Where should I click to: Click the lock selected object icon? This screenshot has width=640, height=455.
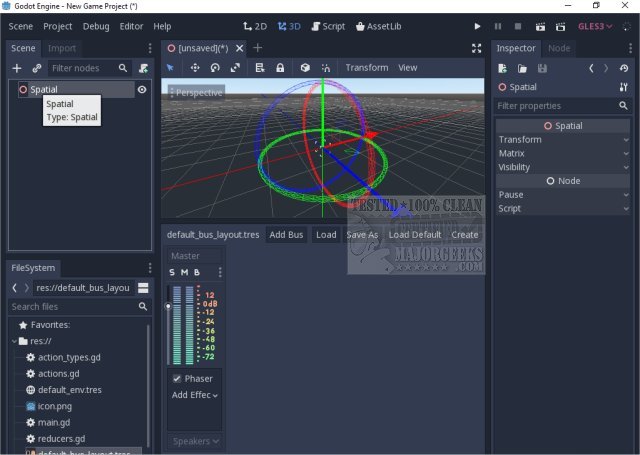click(280, 68)
